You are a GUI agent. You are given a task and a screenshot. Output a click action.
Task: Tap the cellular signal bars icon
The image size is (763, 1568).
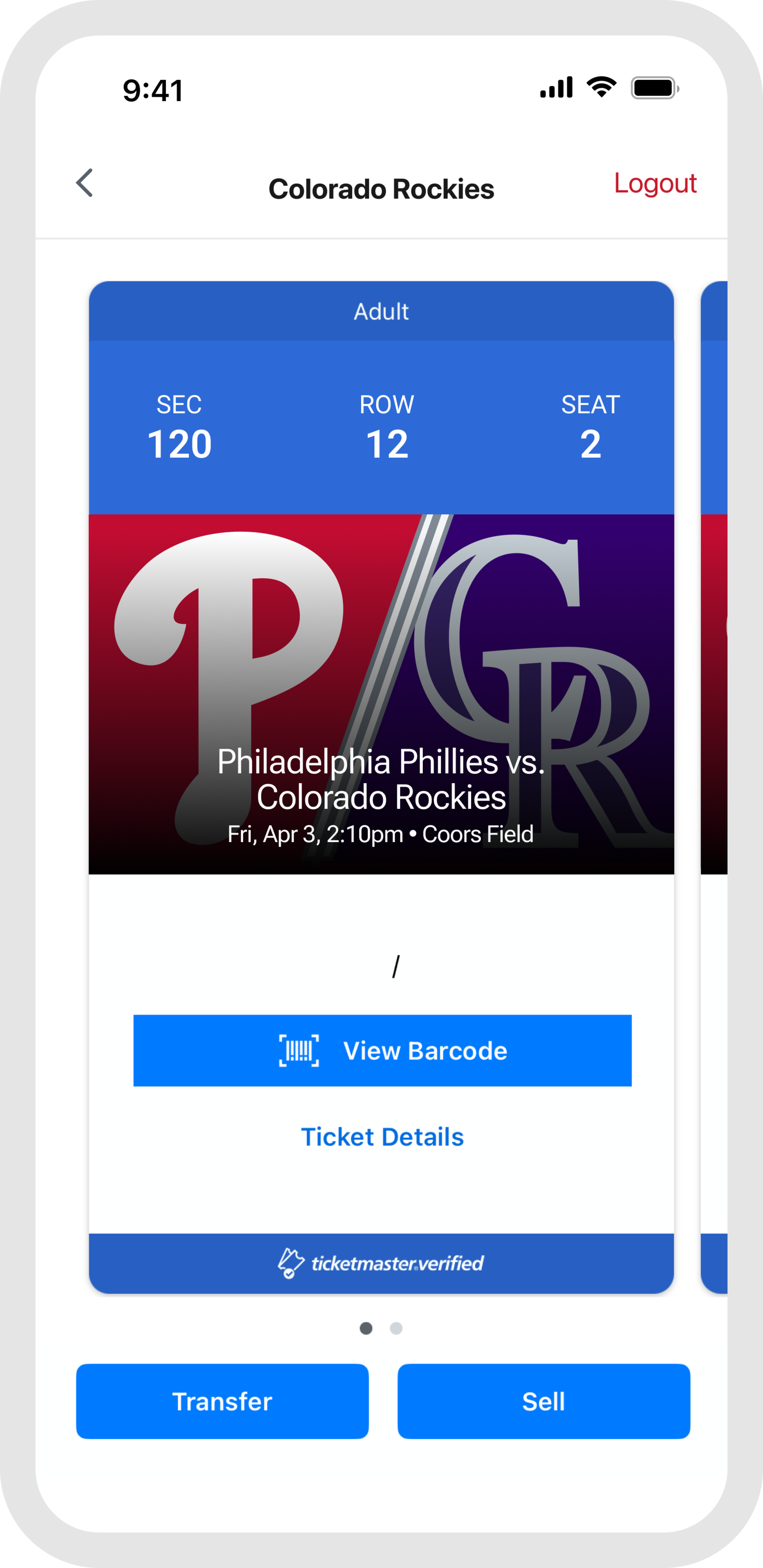[556, 88]
